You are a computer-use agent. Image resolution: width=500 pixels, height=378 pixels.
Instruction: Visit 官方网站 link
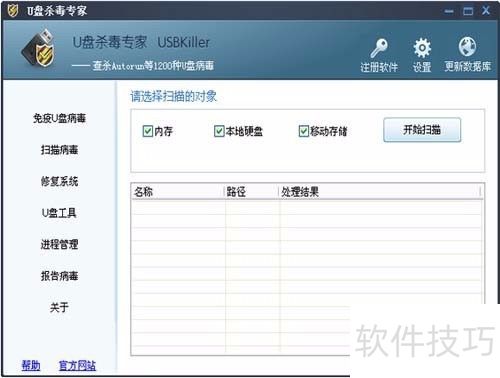77,366
